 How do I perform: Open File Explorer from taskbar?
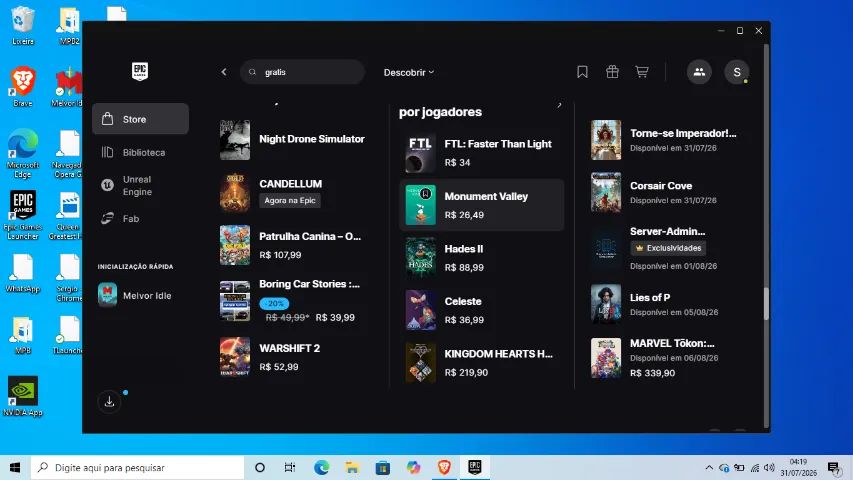(x=352, y=467)
